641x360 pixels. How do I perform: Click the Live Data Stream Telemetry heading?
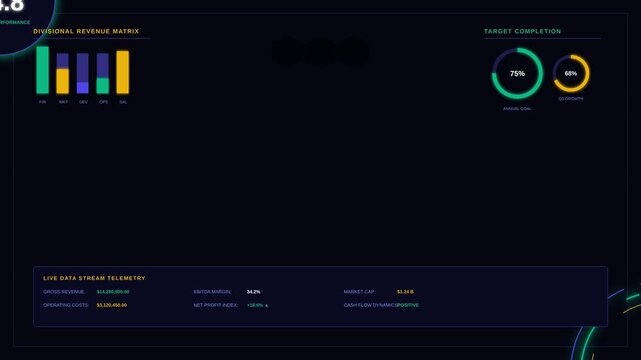(x=94, y=278)
